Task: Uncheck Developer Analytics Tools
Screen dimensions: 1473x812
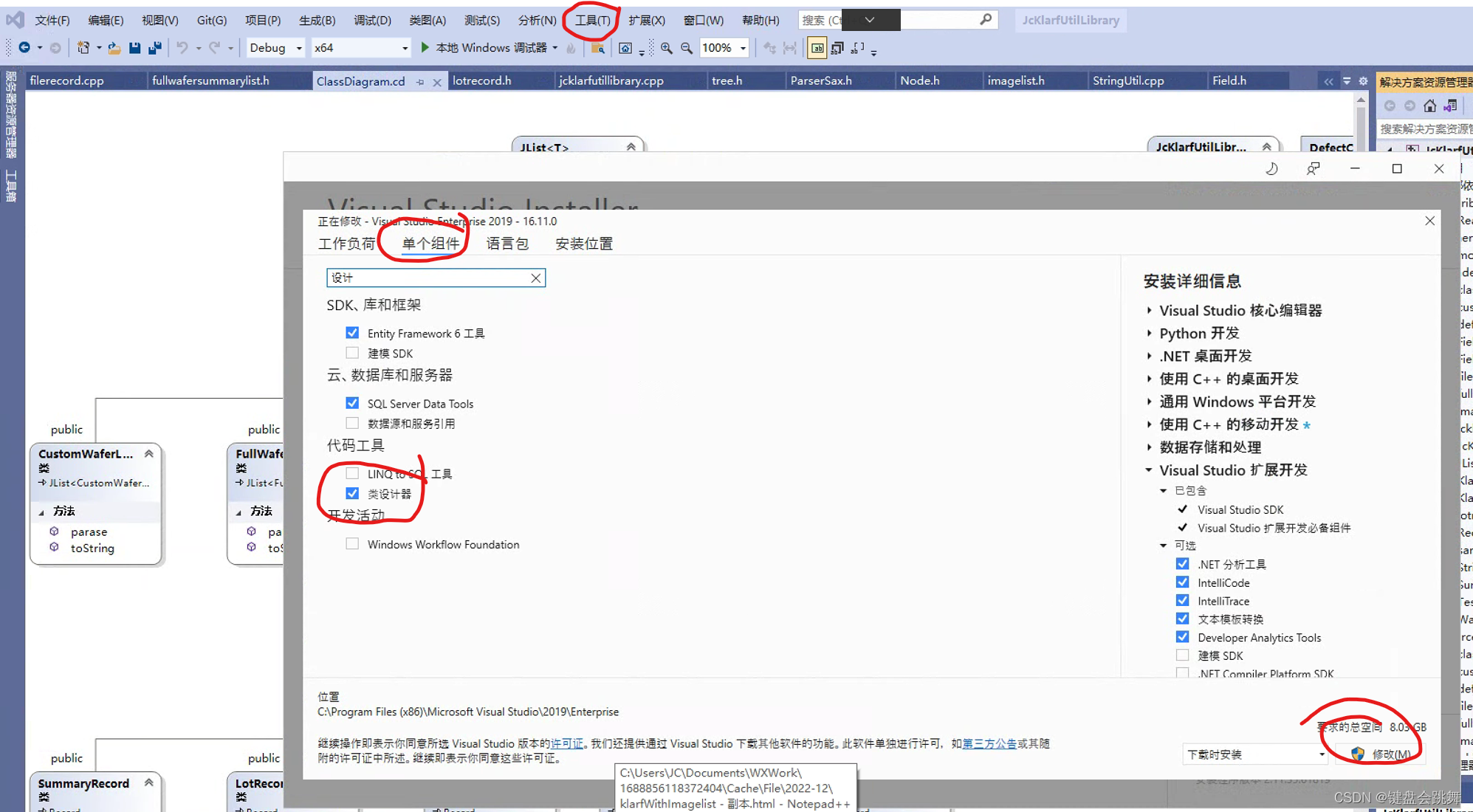Action: coord(1182,637)
